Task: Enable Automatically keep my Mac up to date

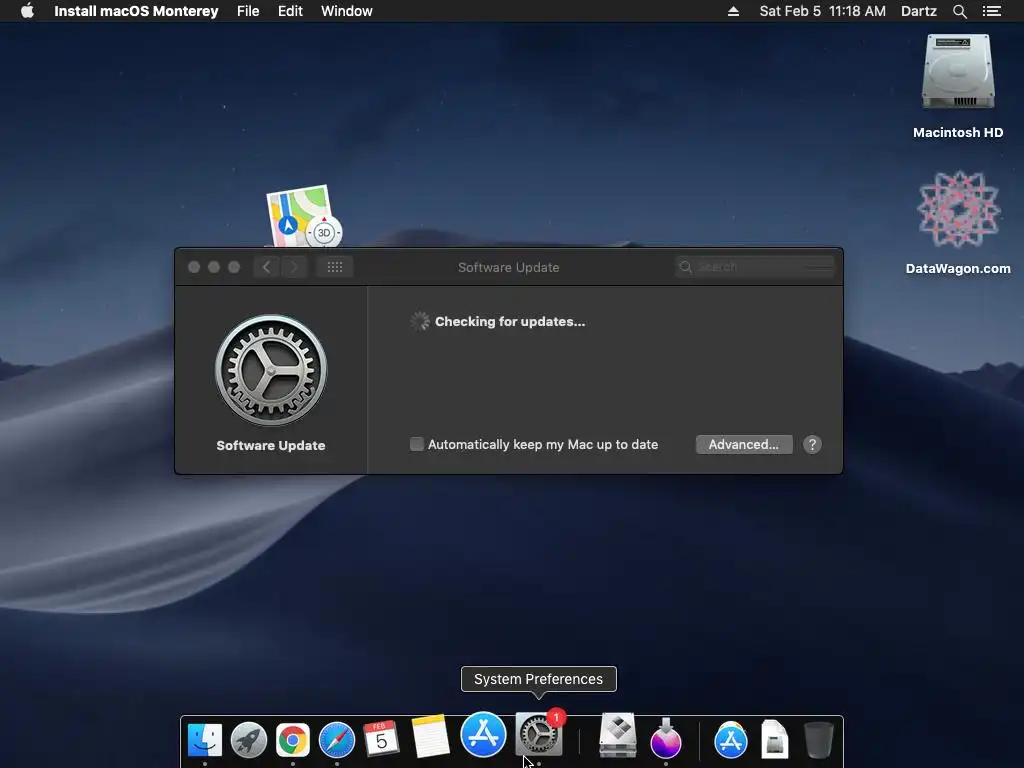Action: pyautogui.click(x=417, y=445)
